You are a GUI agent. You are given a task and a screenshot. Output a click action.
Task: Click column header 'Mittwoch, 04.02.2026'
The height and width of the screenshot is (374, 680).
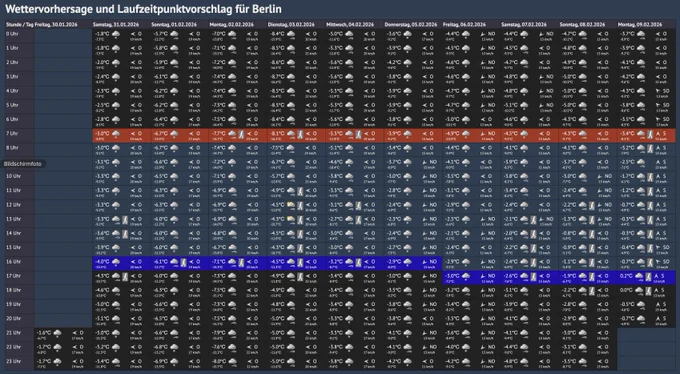click(x=350, y=25)
